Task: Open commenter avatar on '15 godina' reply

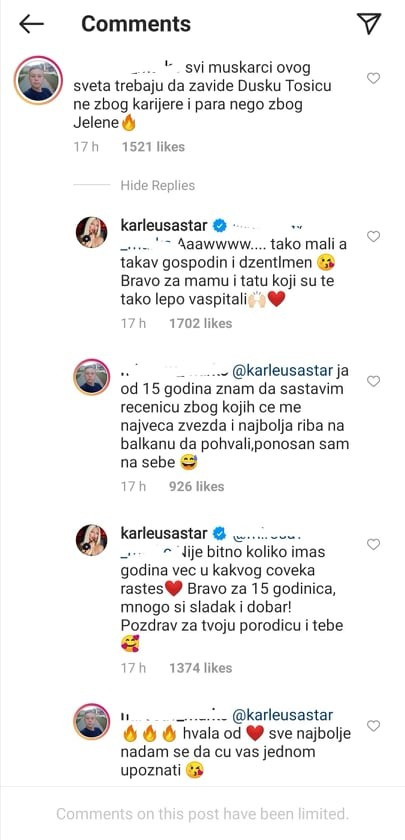Action: coord(91,377)
